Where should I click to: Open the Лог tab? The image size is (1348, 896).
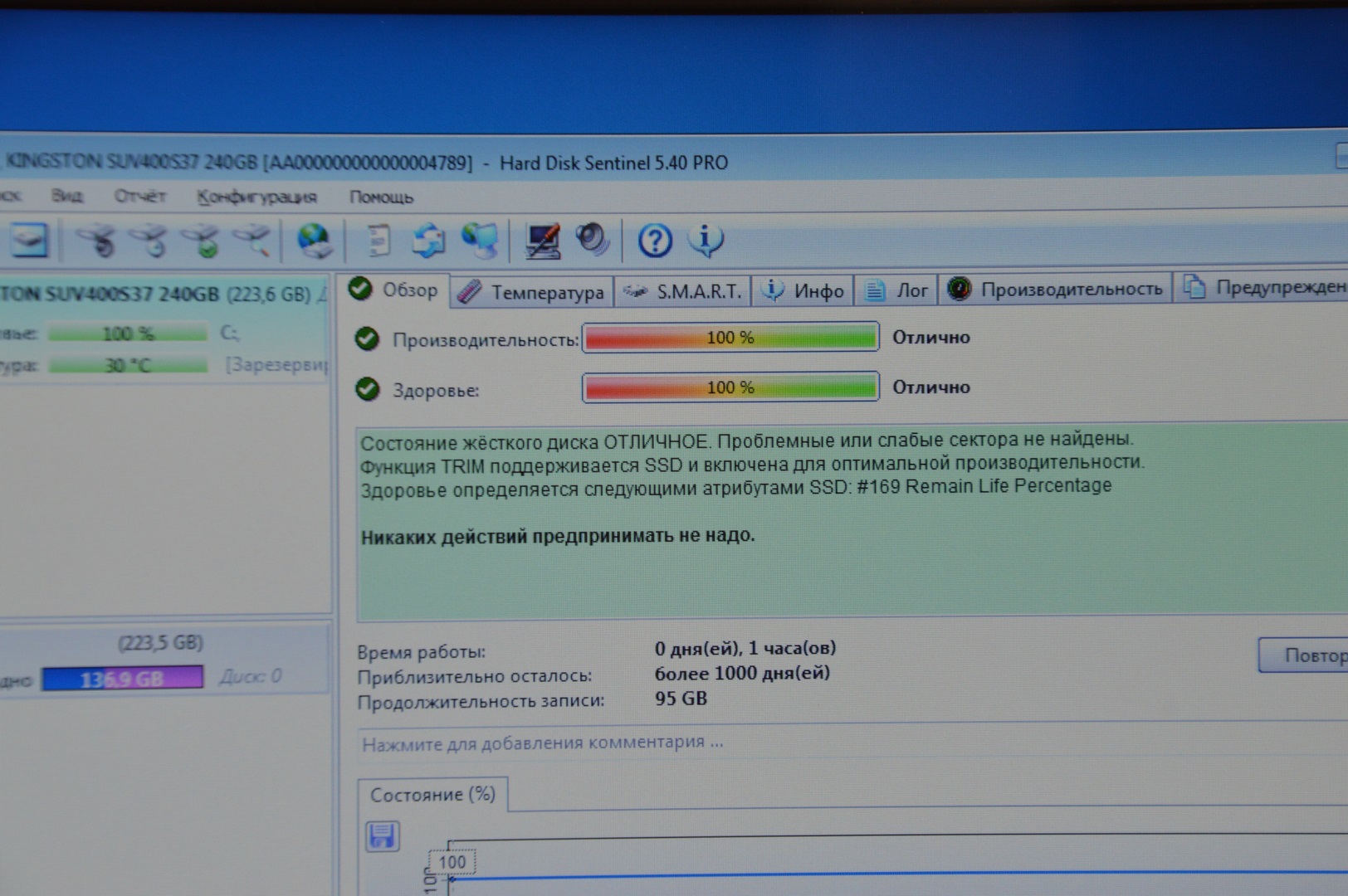click(x=896, y=290)
